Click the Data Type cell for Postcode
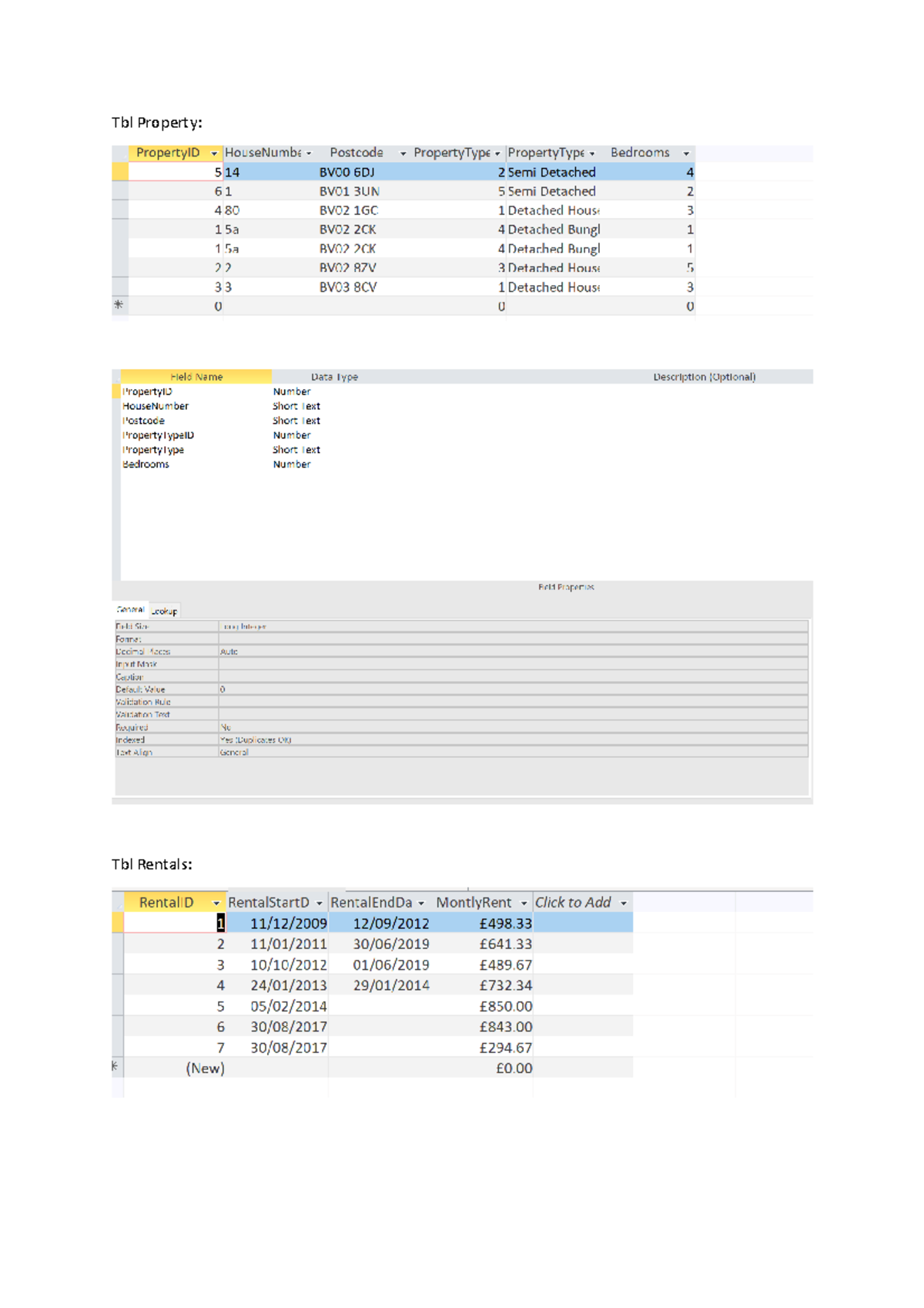 coord(296,421)
